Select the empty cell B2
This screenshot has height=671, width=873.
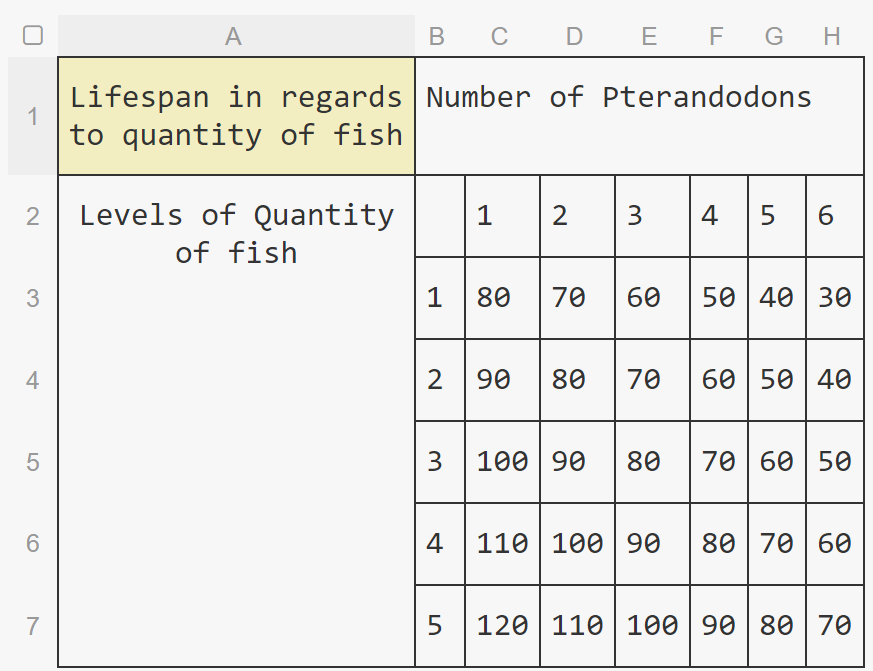pos(440,215)
